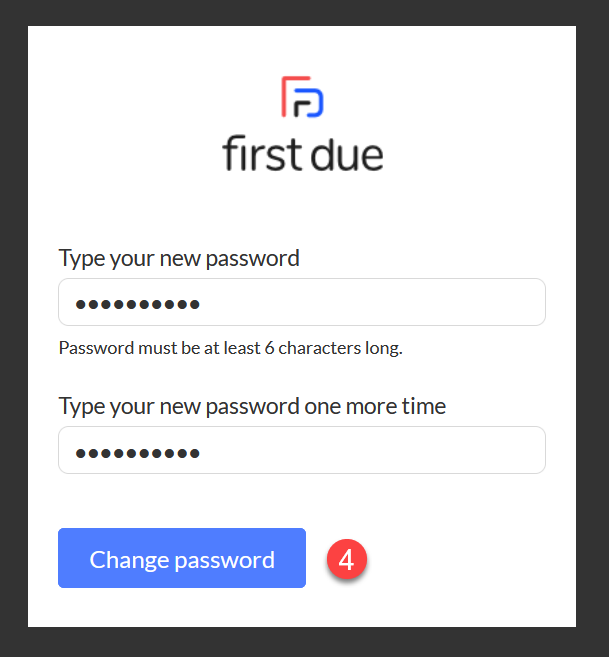The image size is (609, 657).
Task: Focus the first new password field
Action: [x=302, y=302]
